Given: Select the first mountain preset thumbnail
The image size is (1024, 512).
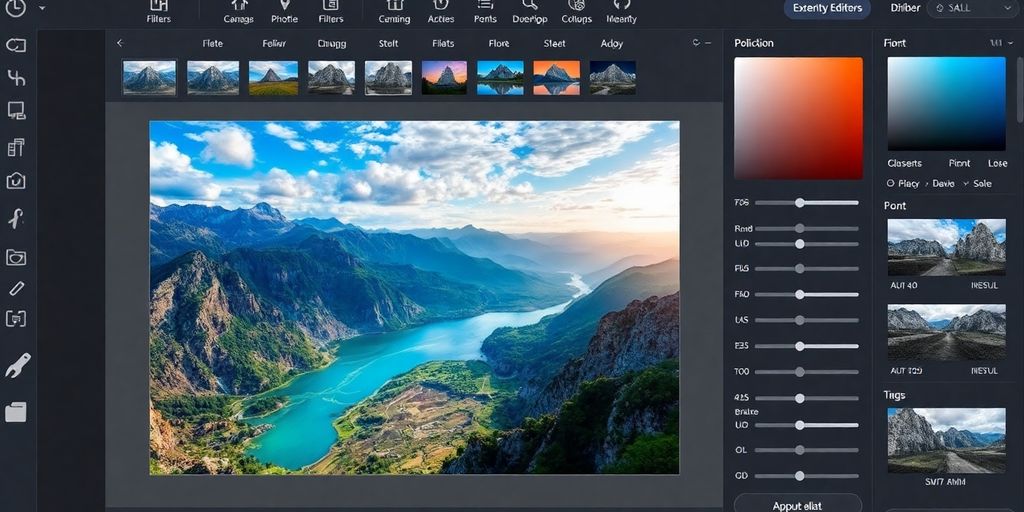Looking at the screenshot, I should (149, 78).
